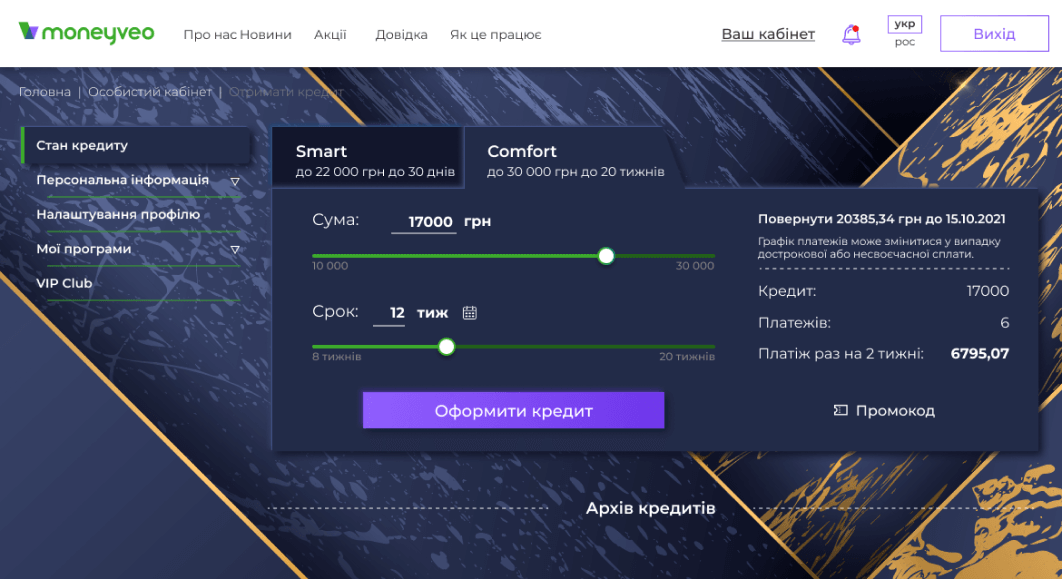Click the Срок weeks input field

[389, 314]
